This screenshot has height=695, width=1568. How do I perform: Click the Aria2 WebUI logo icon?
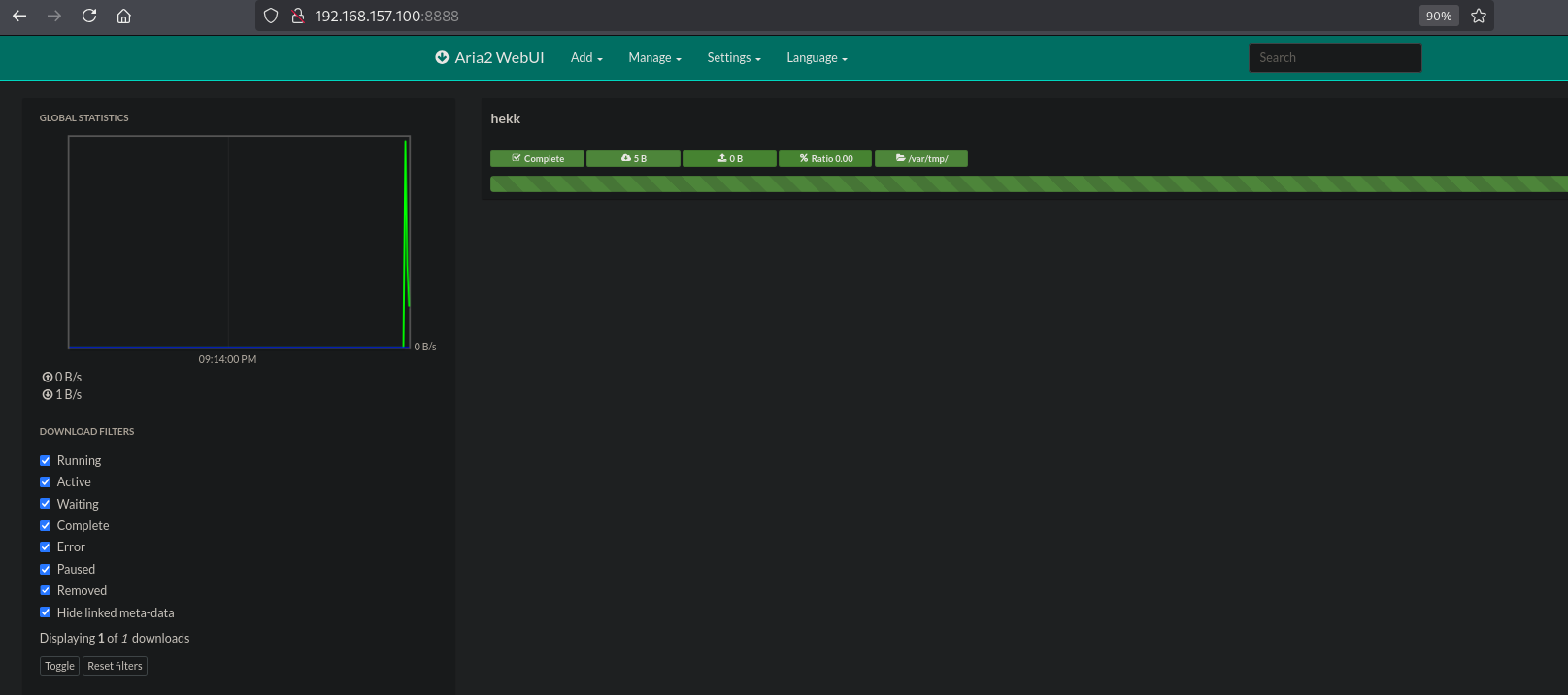point(442,57)
